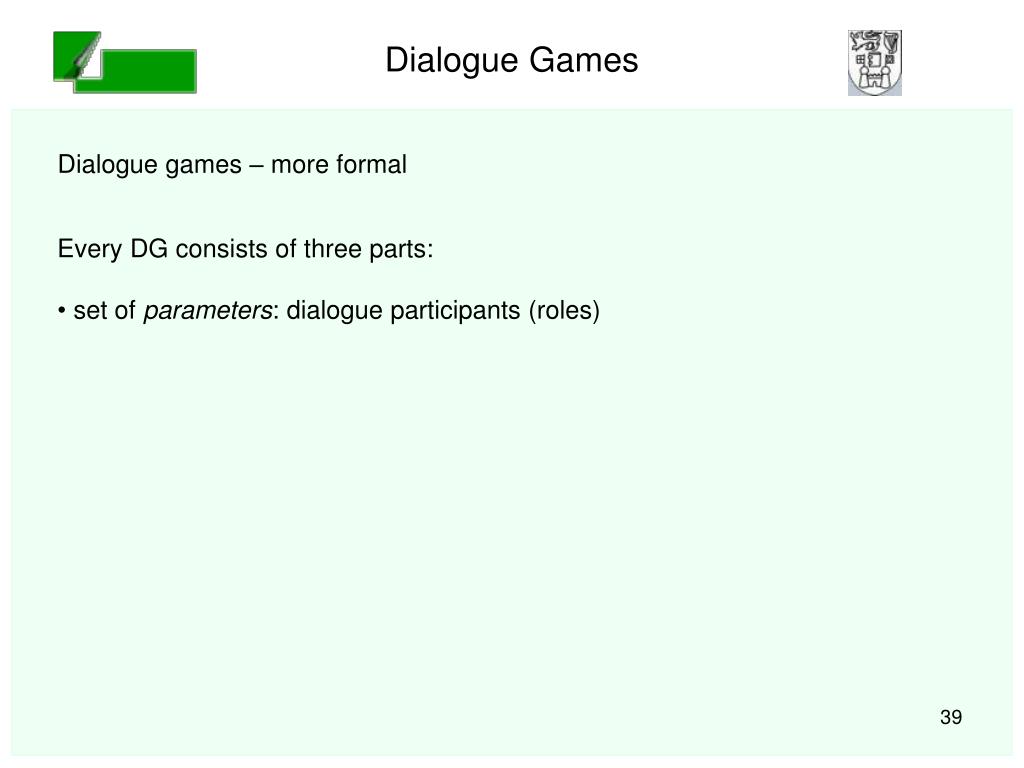The height and width of the screenshot is (768, 1024).
Task: Click the text 'dialogue participants (roles)'
Action: (443, 310)
